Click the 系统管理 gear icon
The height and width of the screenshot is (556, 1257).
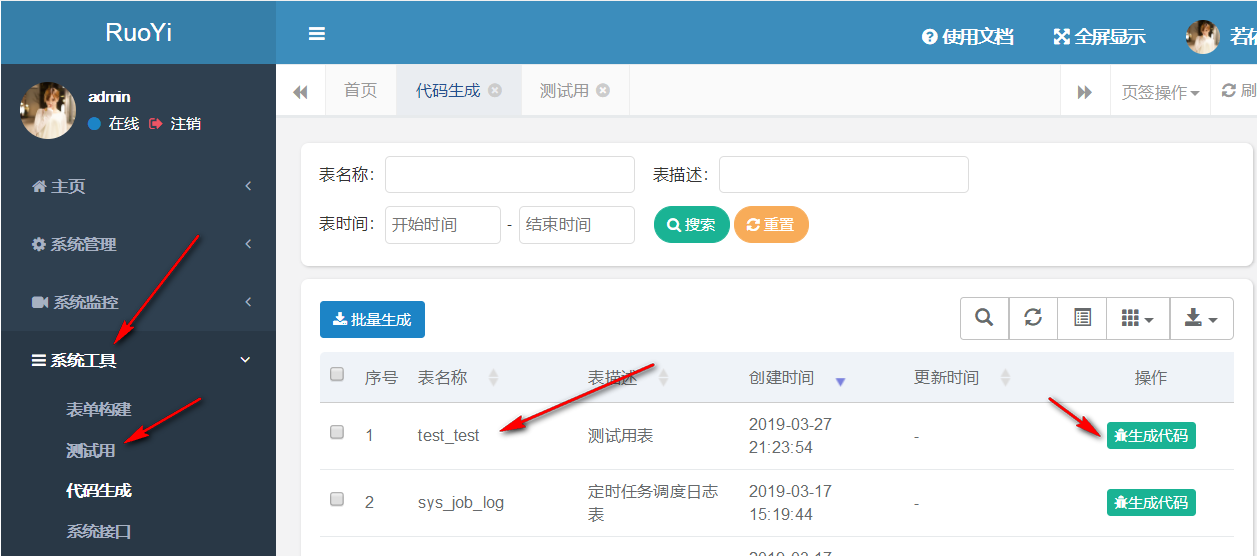click(39, 244)
